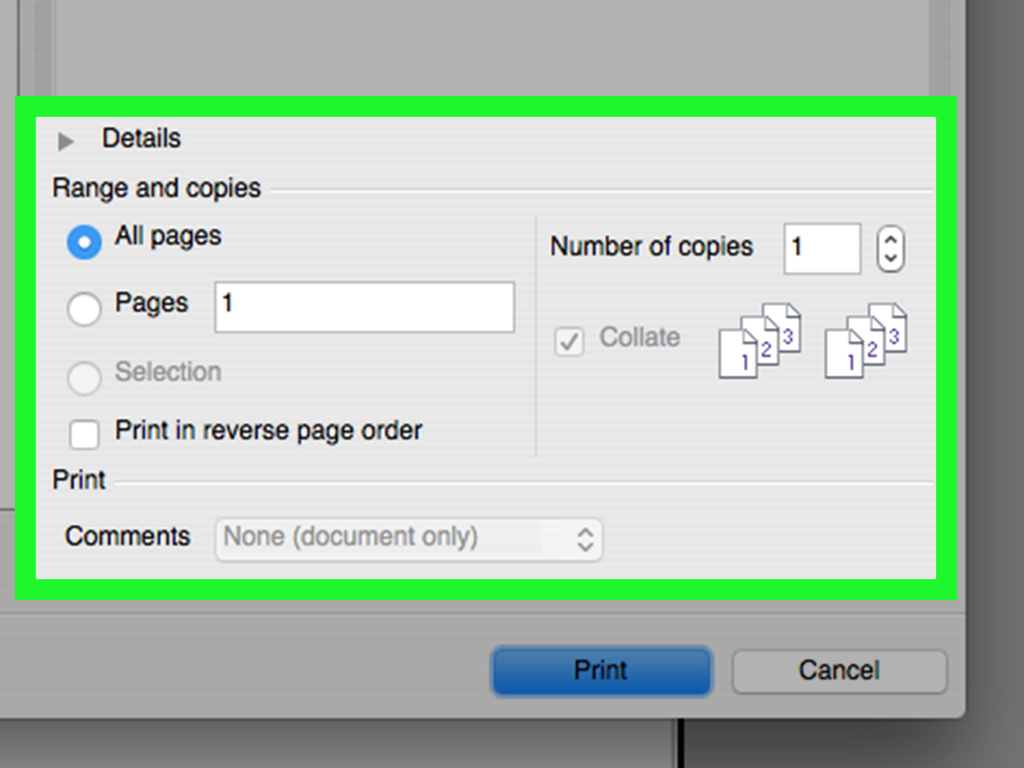Toggle the Collate checkbox
Viewport: 1024px width, 768px height.
[568, 342]
